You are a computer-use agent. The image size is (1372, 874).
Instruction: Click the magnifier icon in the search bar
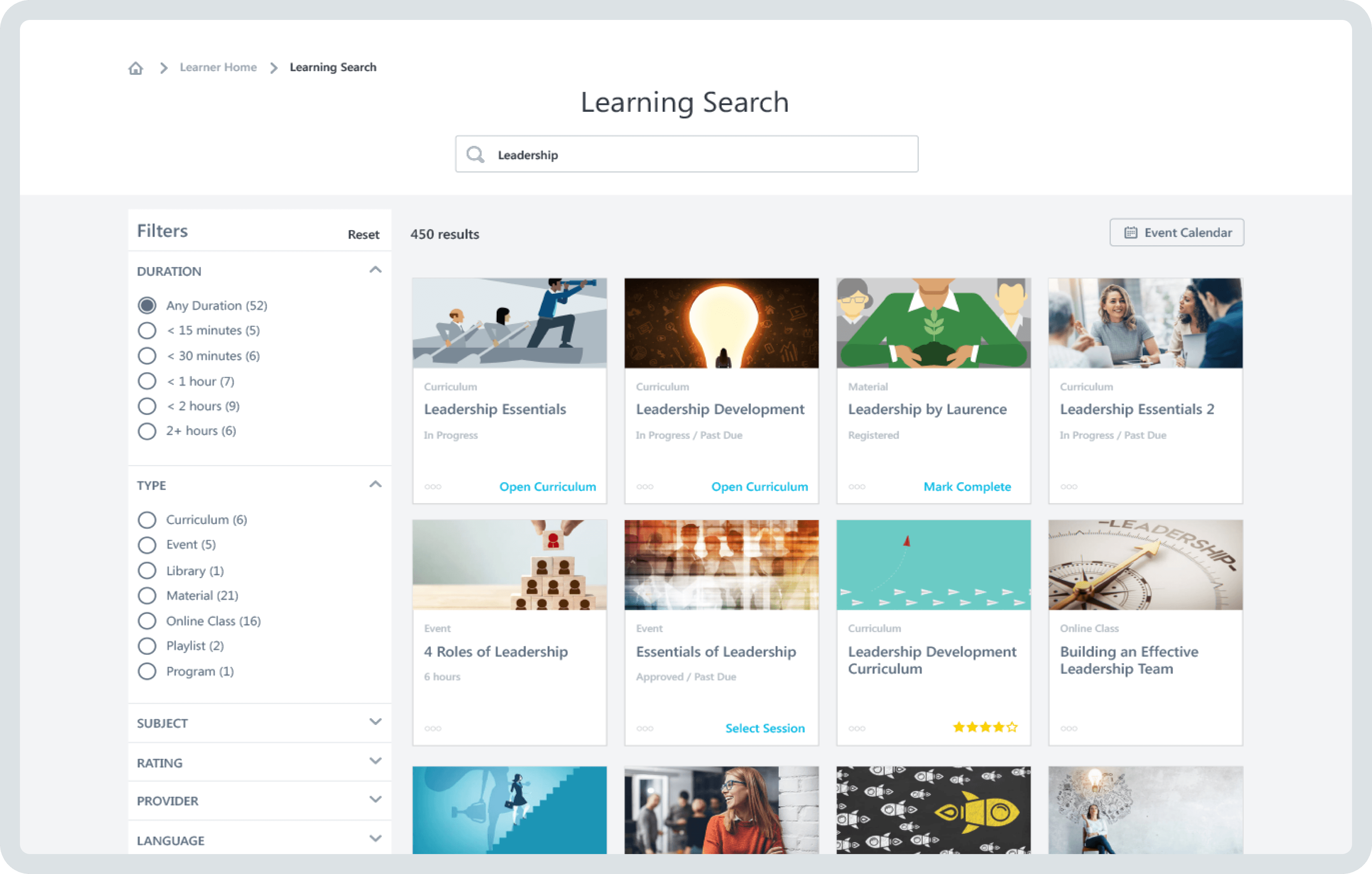coord(476,154)
